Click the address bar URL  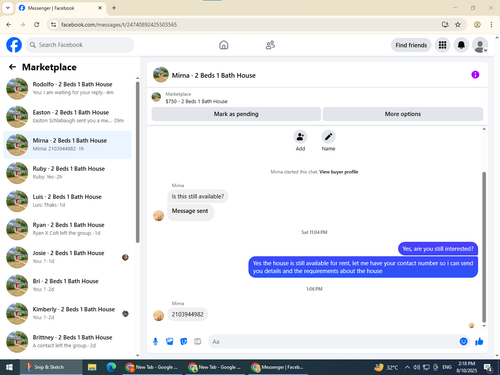point(119,25)
